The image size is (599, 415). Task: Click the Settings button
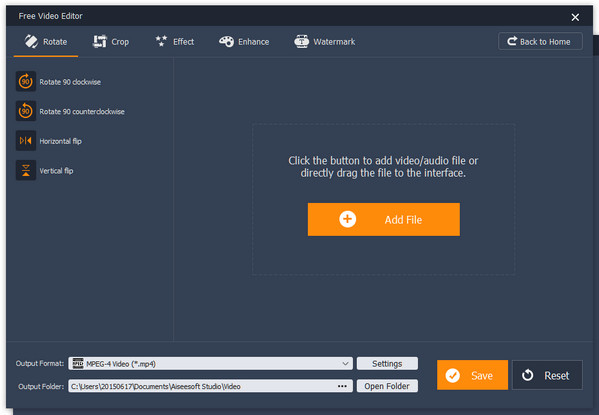[387, 363]
